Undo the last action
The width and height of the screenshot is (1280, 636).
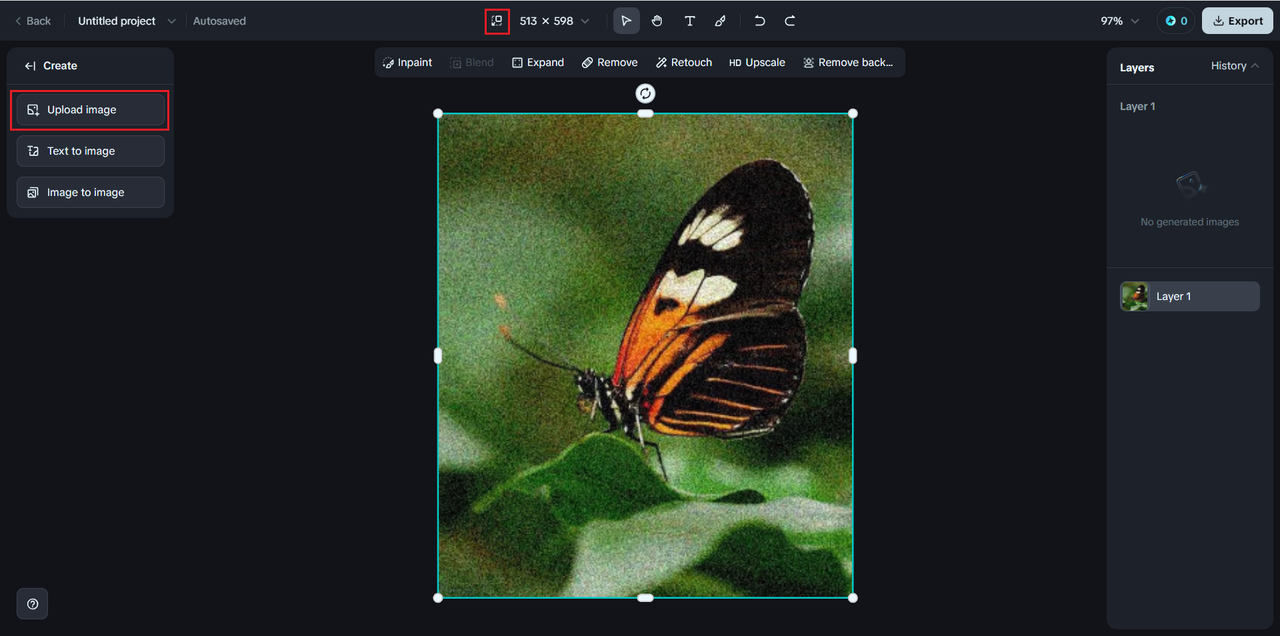pyautogui.click(x=760, y=21)
